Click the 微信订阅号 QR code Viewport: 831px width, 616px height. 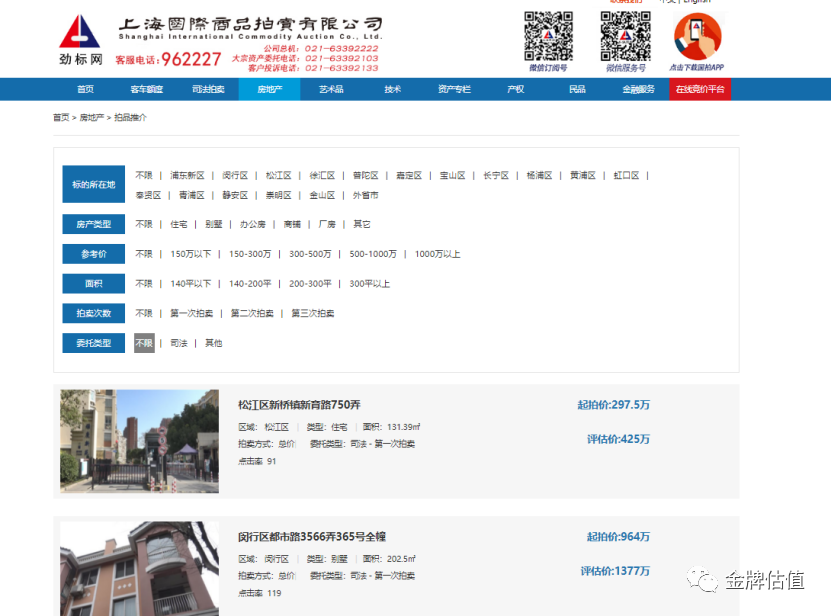(x=548, y=38)
